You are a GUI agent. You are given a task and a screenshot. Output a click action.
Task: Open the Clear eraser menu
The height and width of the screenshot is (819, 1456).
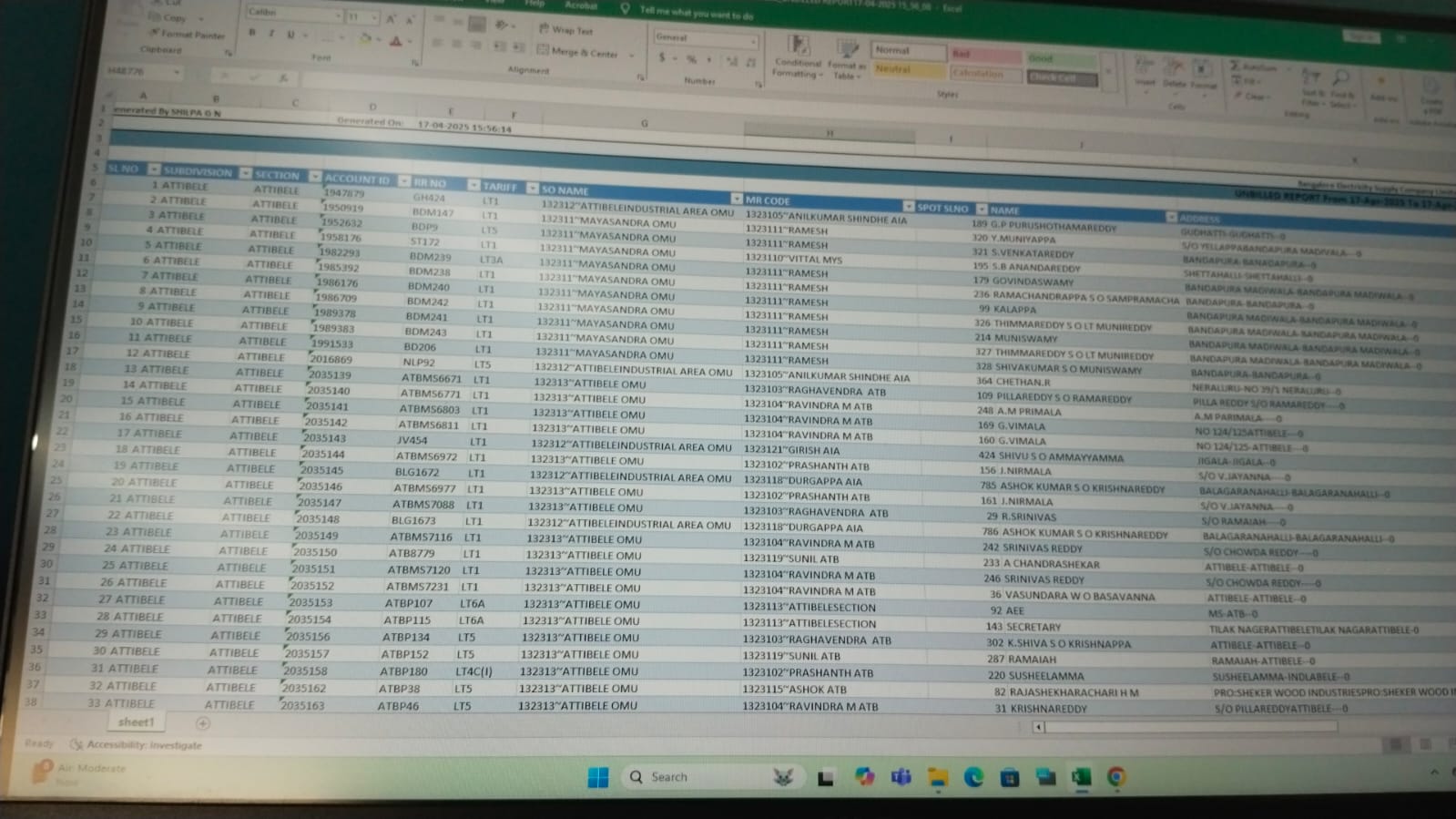(1251, 95)
